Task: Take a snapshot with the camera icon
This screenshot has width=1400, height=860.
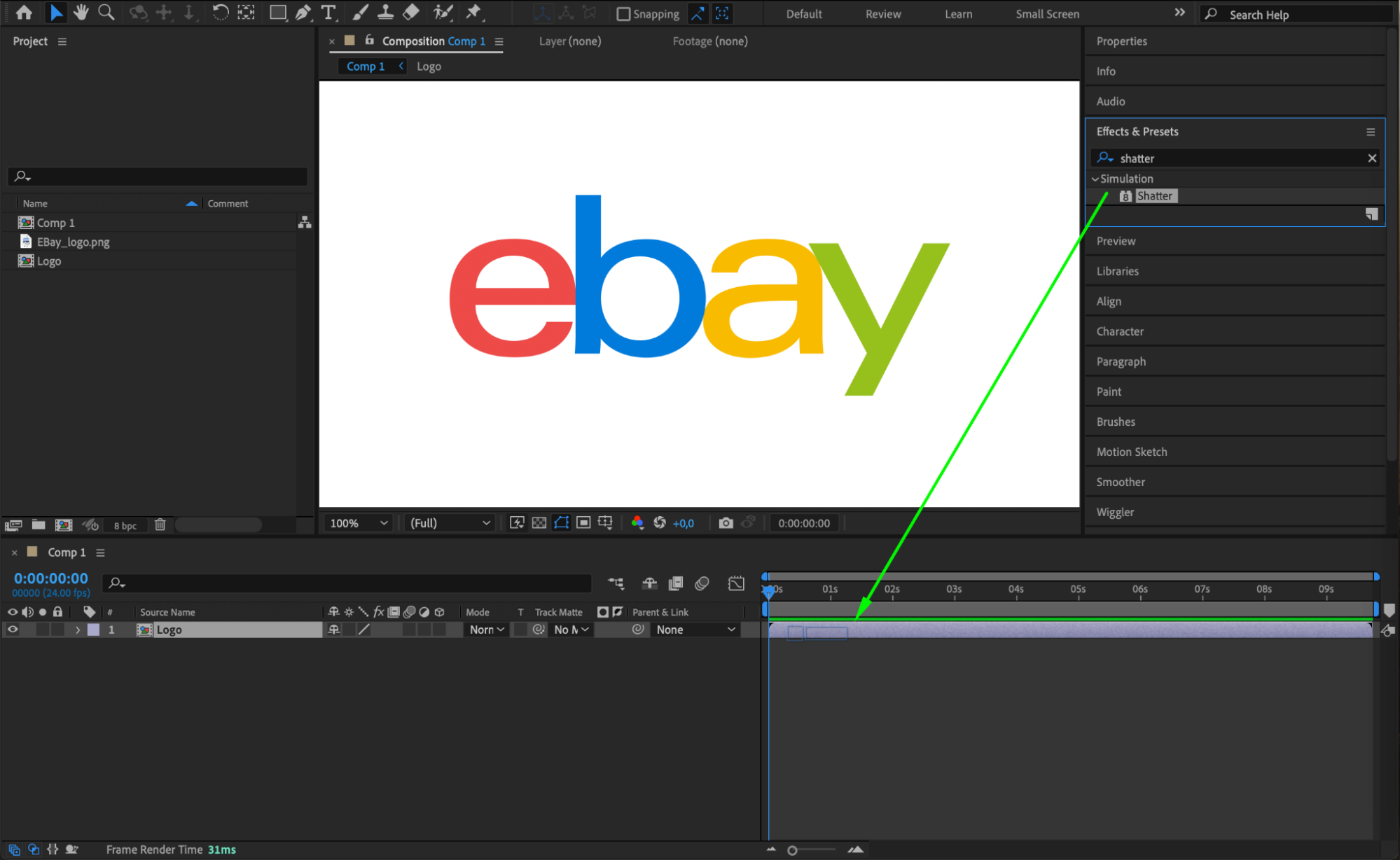Action: (726, 523)
